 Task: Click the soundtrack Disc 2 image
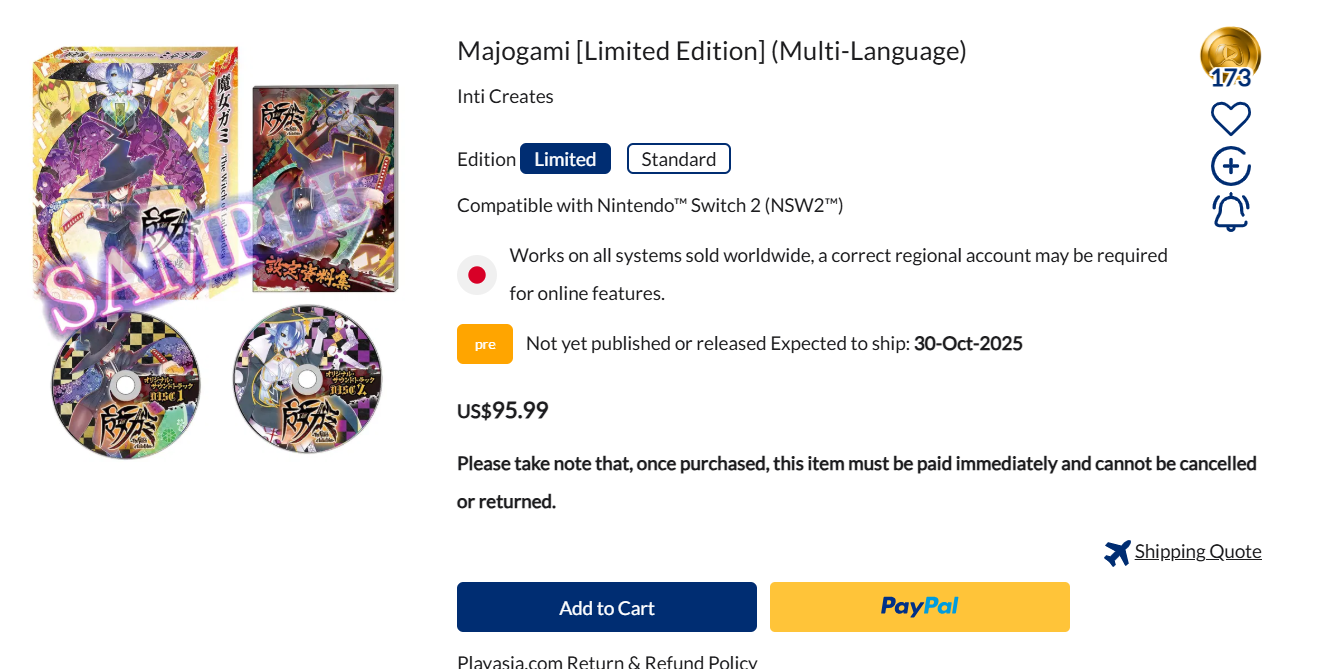click(x=307, y=379)
